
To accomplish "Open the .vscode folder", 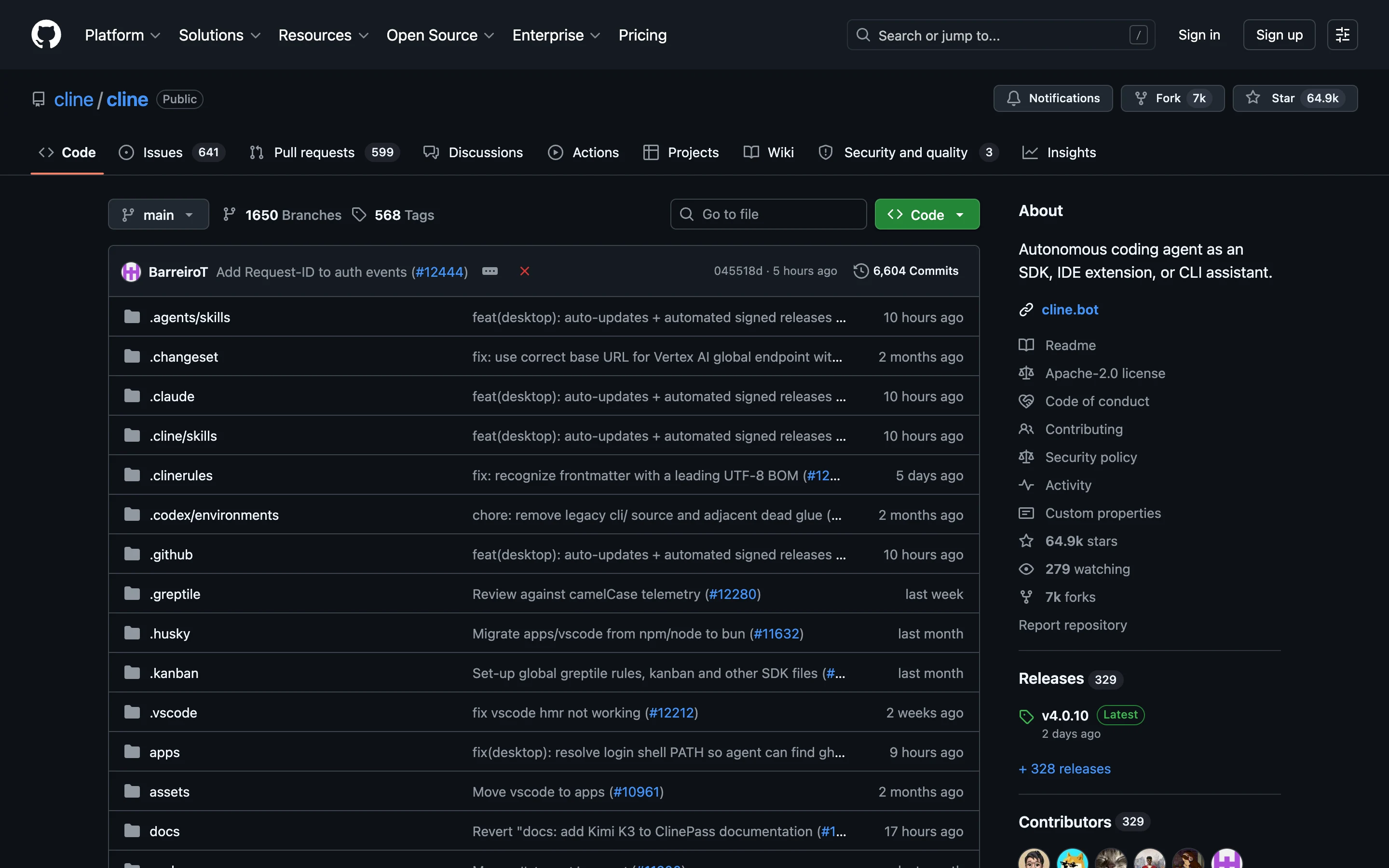I will coord(173,712).
